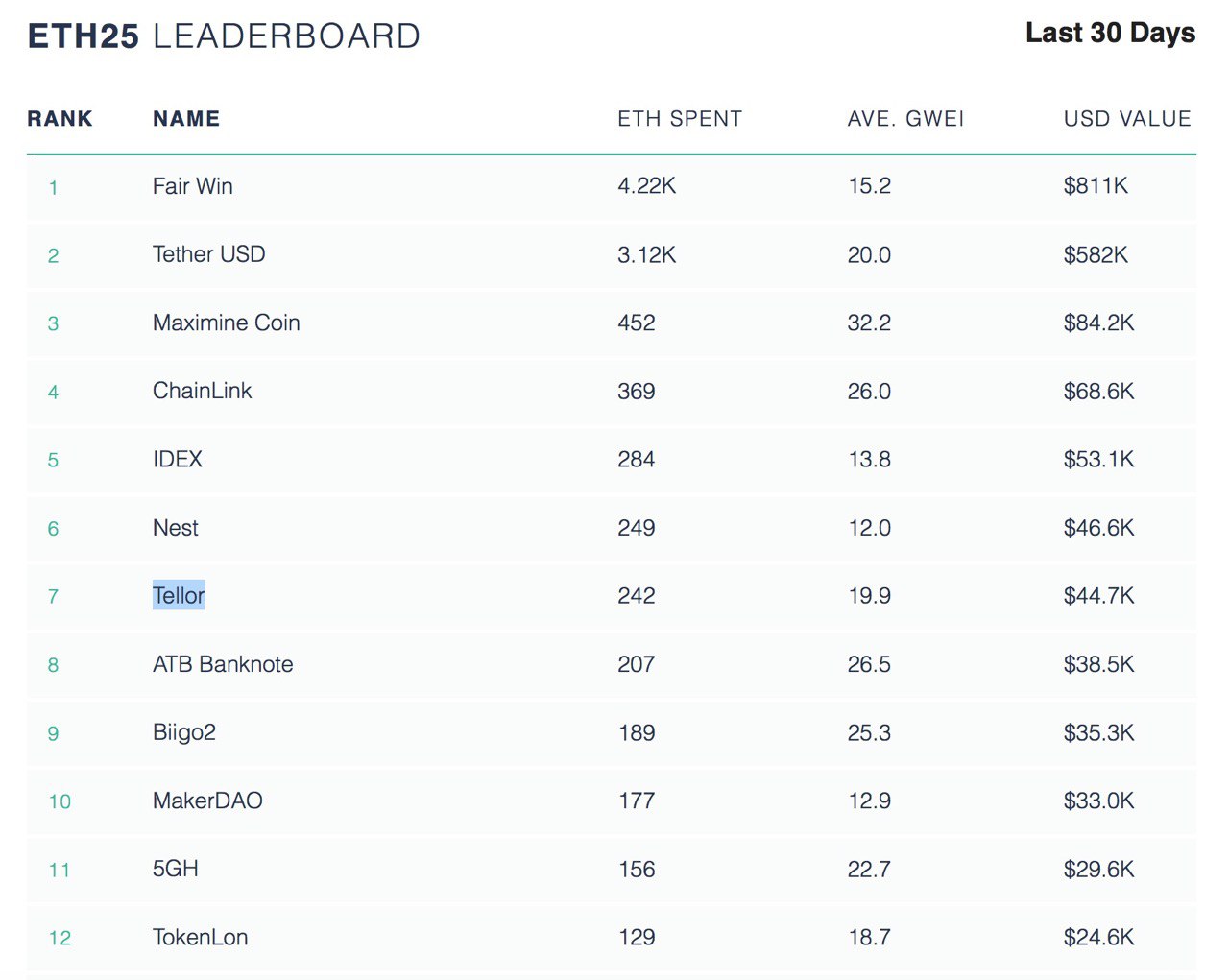Open the Tether USD entry
The height and width of the screenshot is (980, 1229).
point(208,254)
